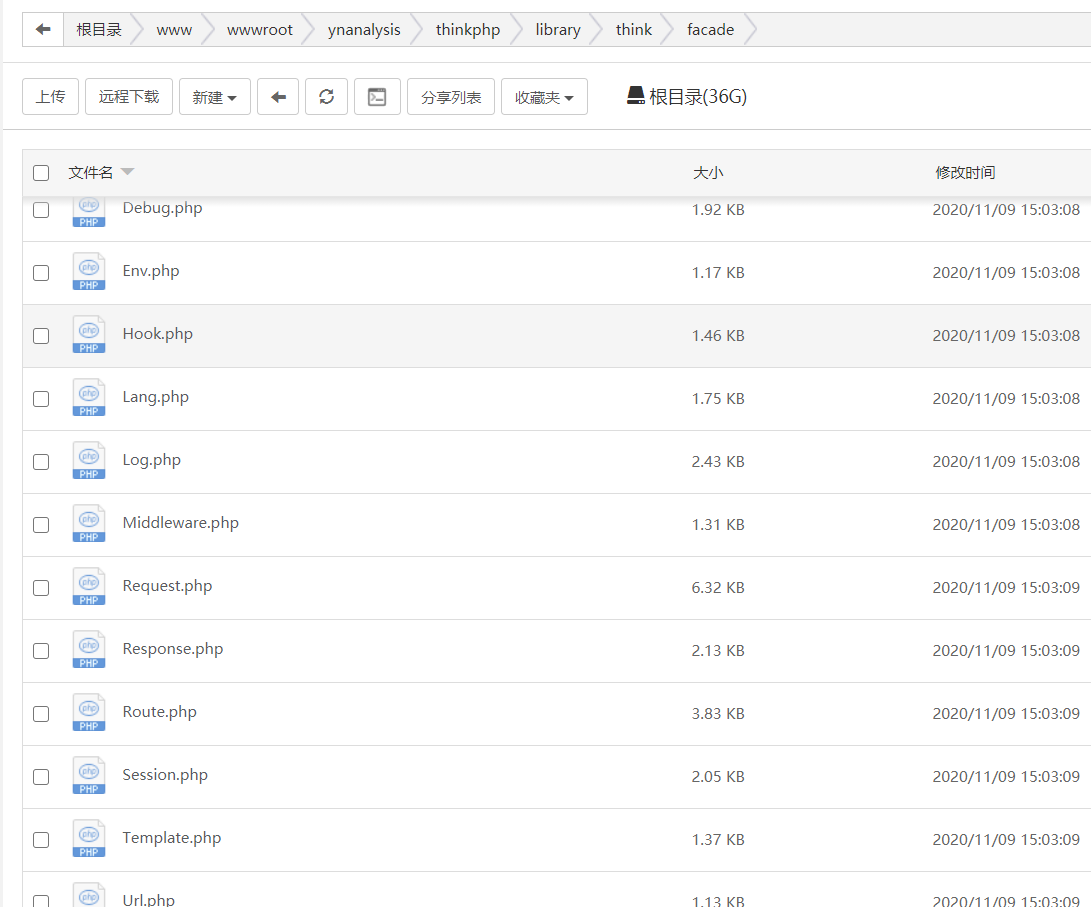Open the Env.php file name

(x=151, y=271)
